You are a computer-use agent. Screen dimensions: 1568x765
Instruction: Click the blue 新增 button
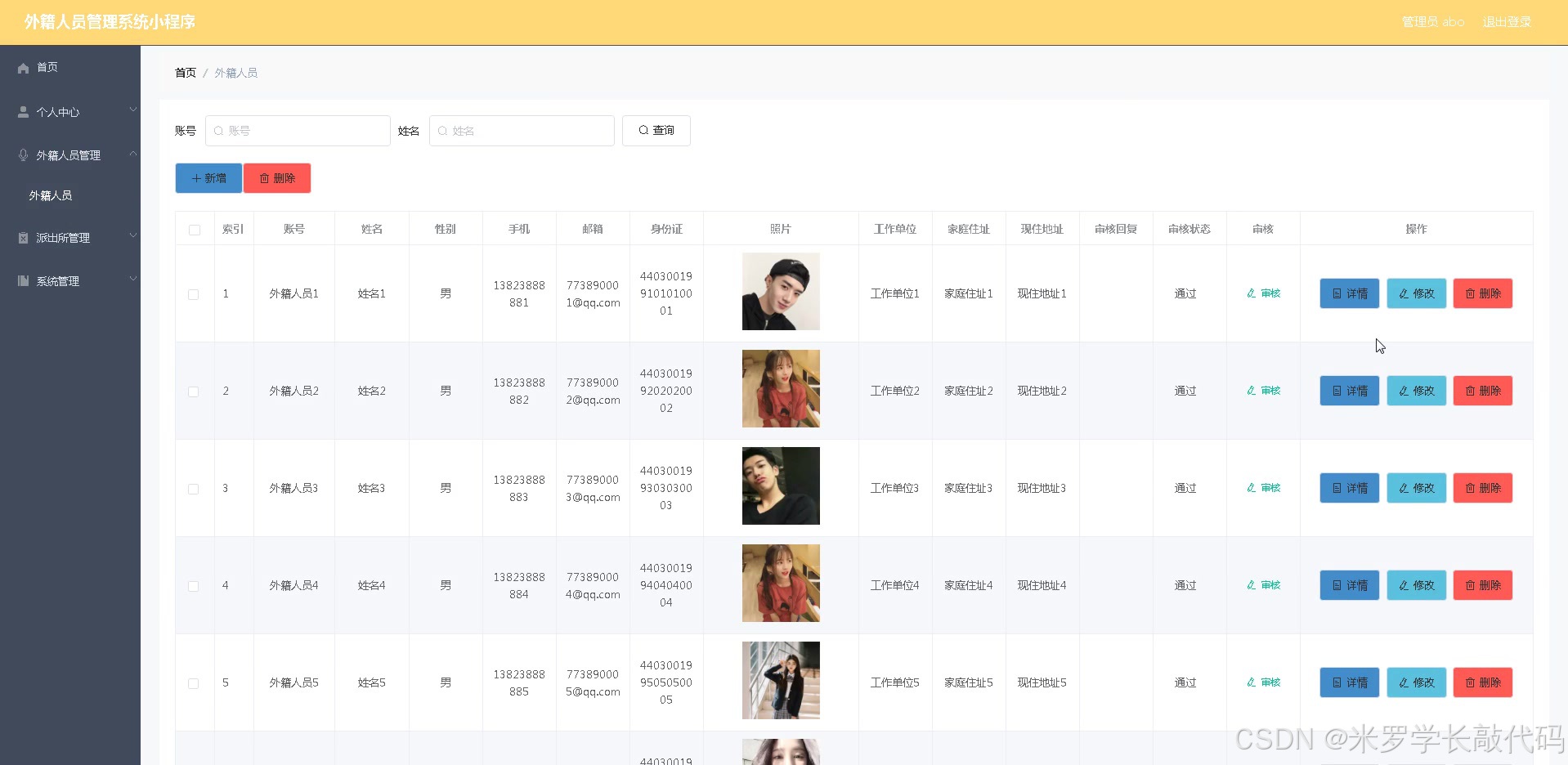tap(208, 178)
